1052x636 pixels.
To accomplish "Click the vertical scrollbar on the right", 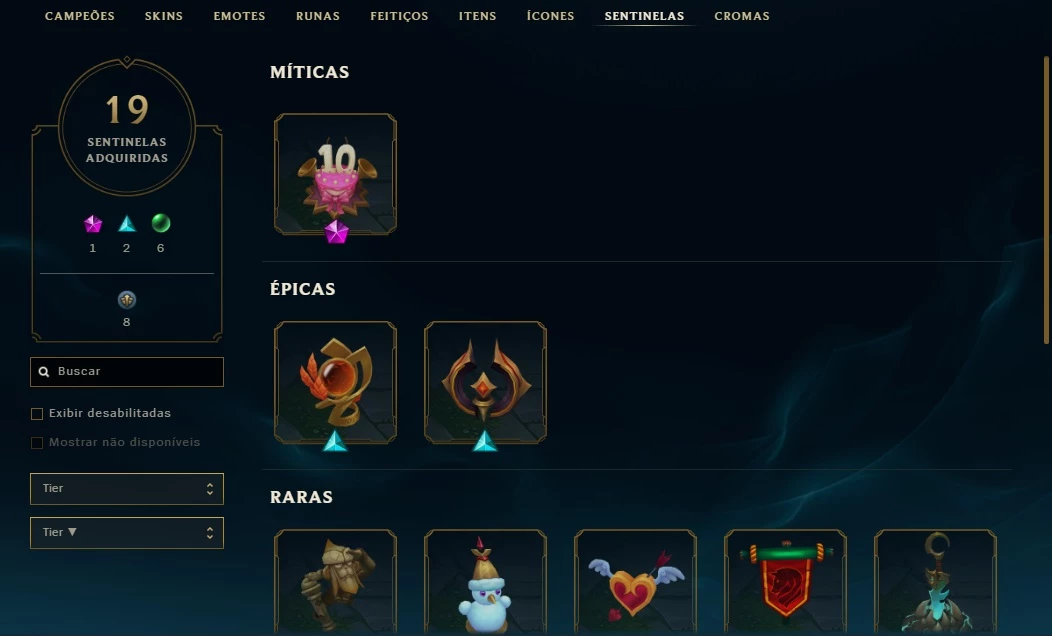I will click(1046, 201).
